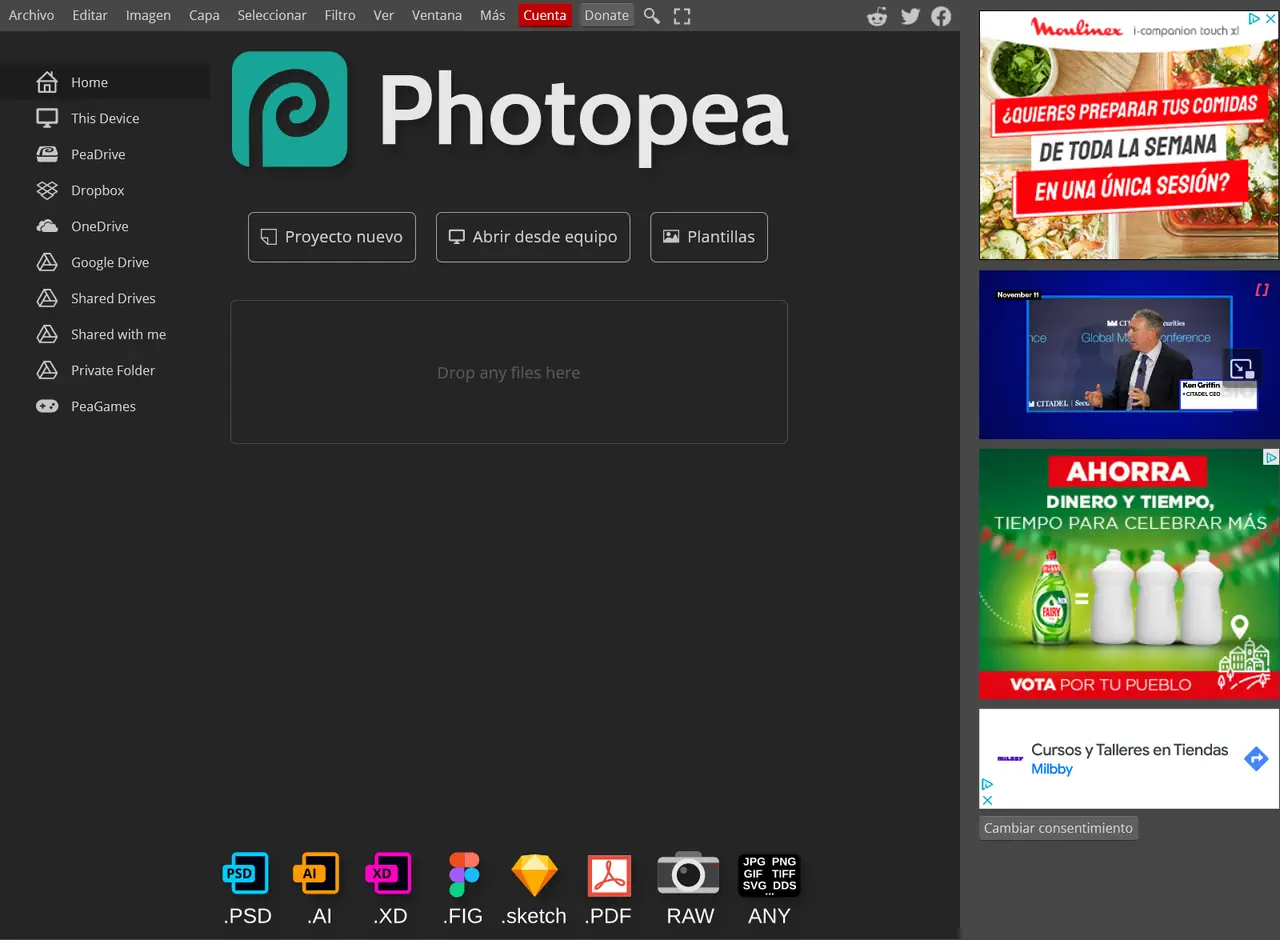Open the Archivo menu

coord(31,15)
